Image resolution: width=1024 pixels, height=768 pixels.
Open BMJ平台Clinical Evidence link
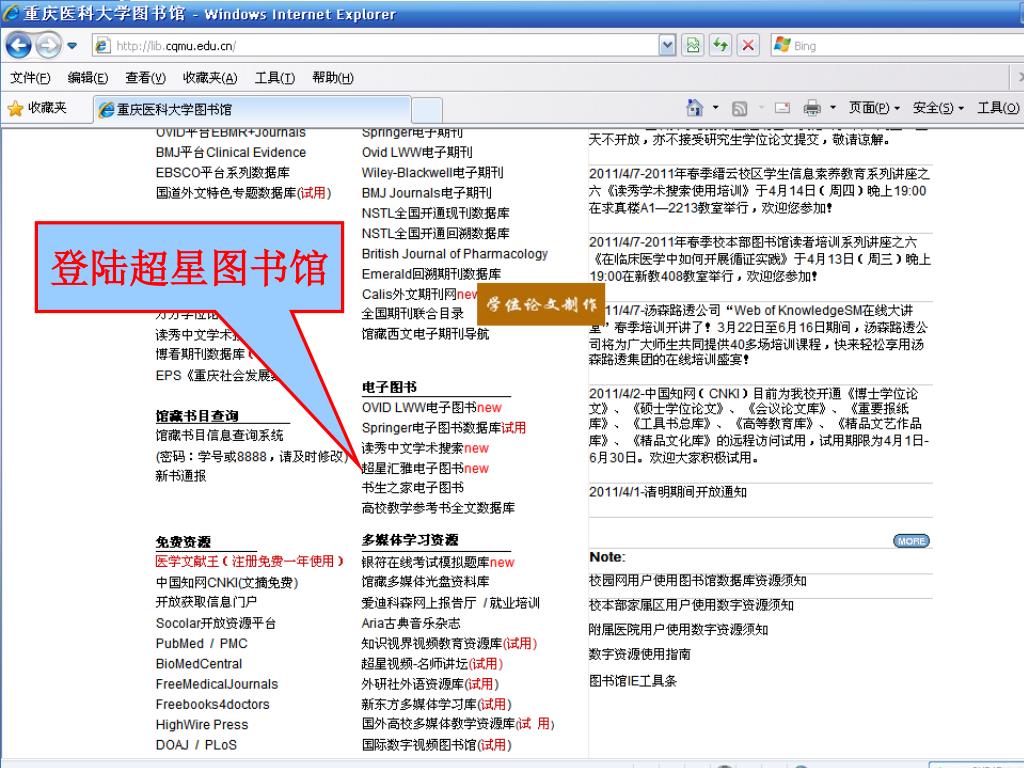[231, 152]
